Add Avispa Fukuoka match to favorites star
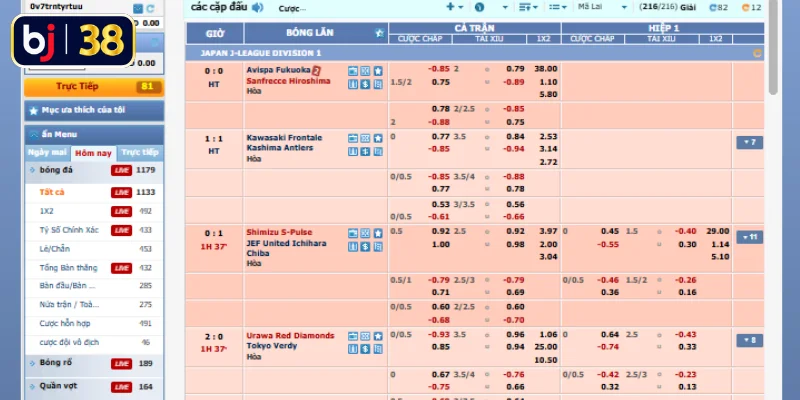 [x=378, y=71]
